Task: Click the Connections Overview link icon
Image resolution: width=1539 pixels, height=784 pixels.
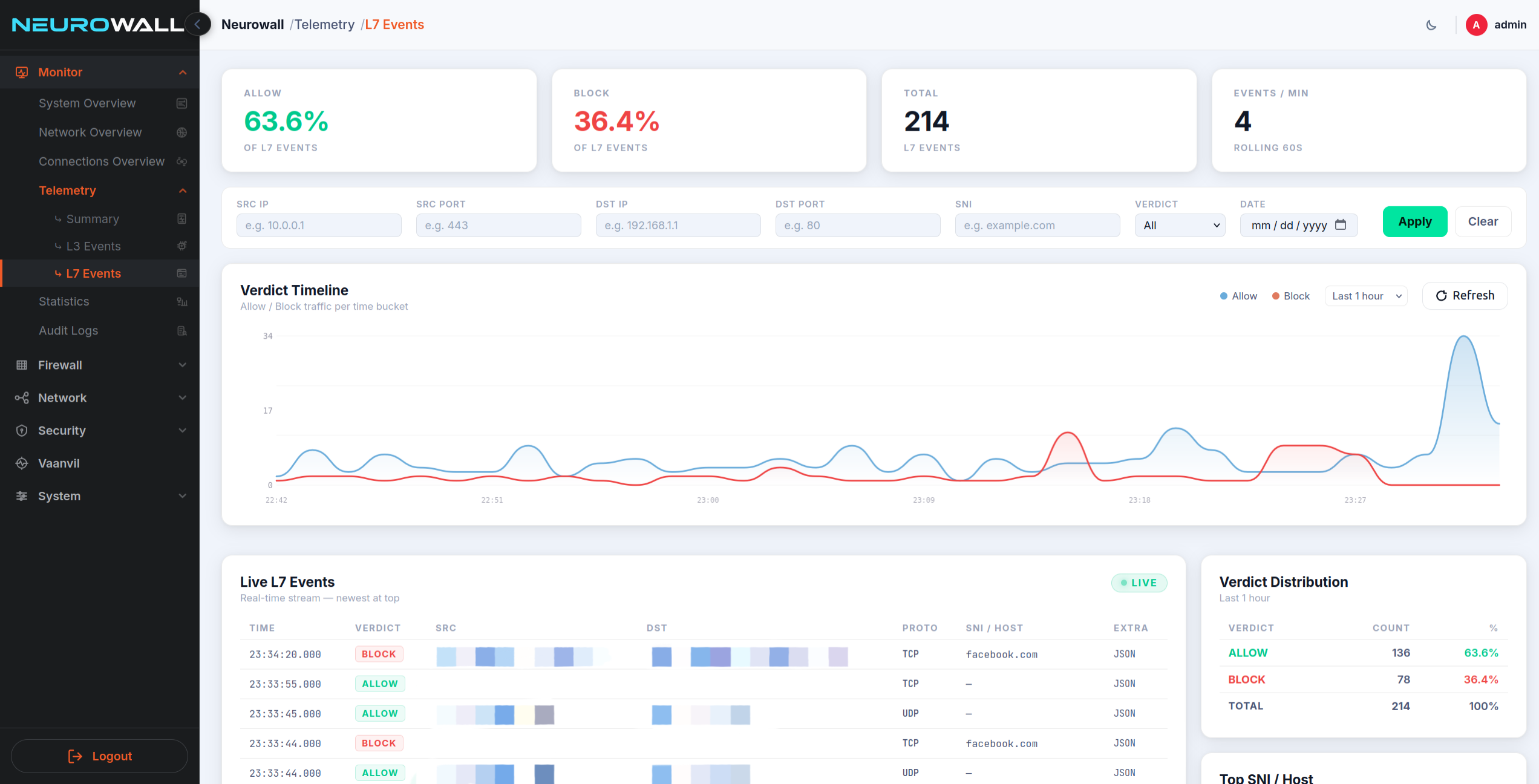Action: (x=181, y=162)
